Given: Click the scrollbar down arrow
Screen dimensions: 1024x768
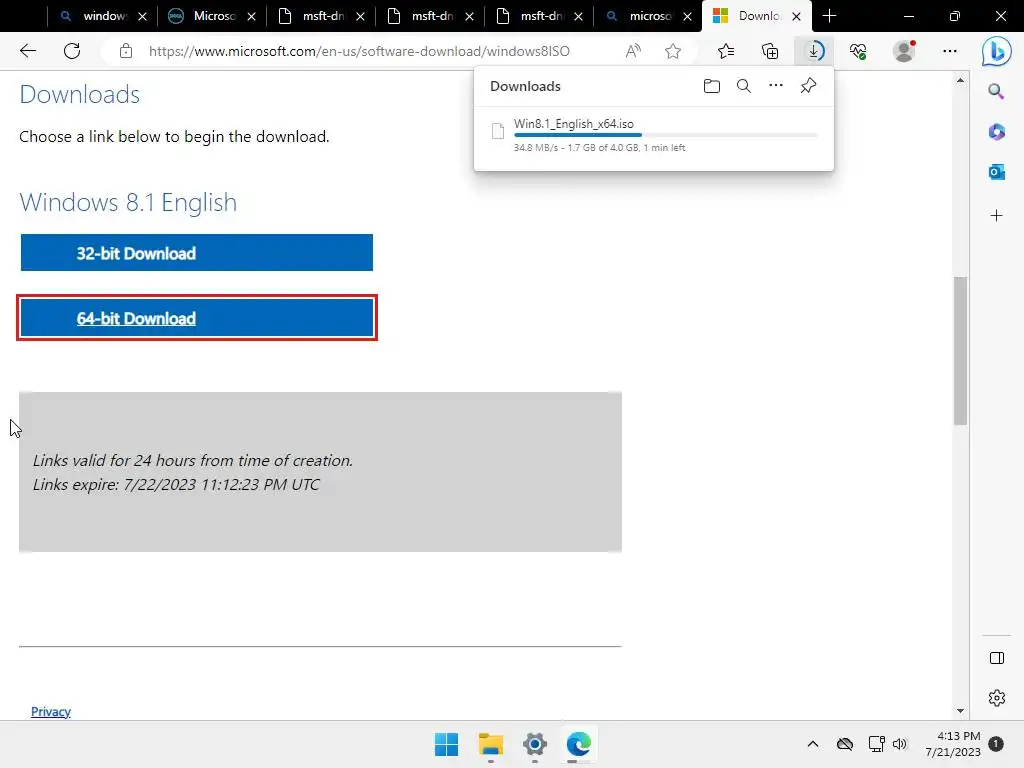Looking at the screenshot, I should [960, 711].
